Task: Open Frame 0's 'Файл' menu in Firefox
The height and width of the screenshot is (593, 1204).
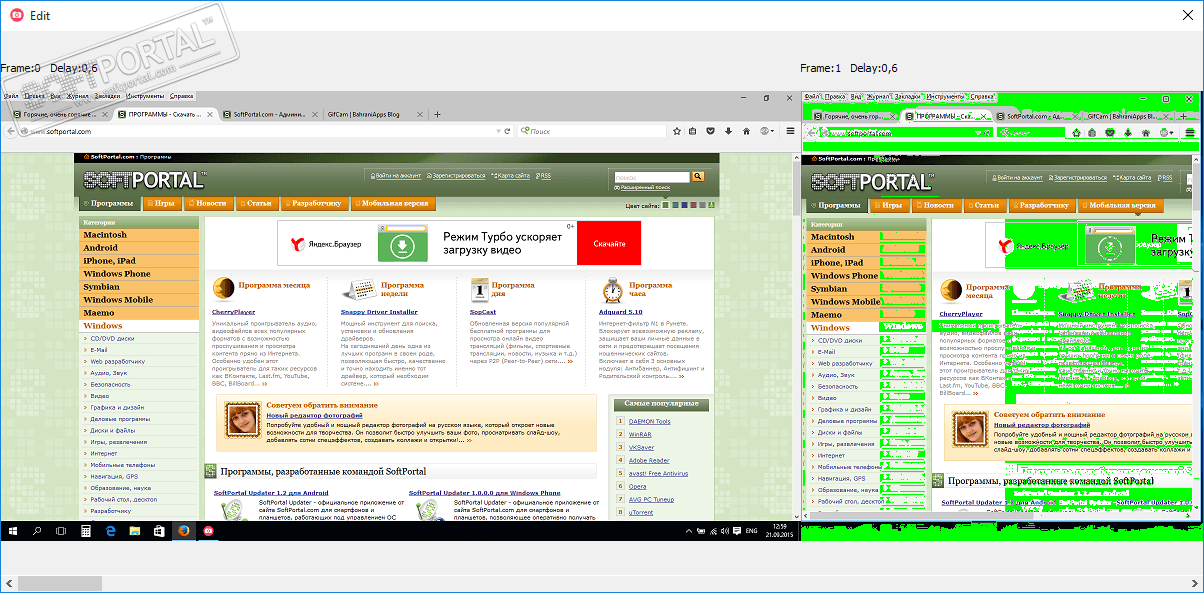Action: coord(10,96)
